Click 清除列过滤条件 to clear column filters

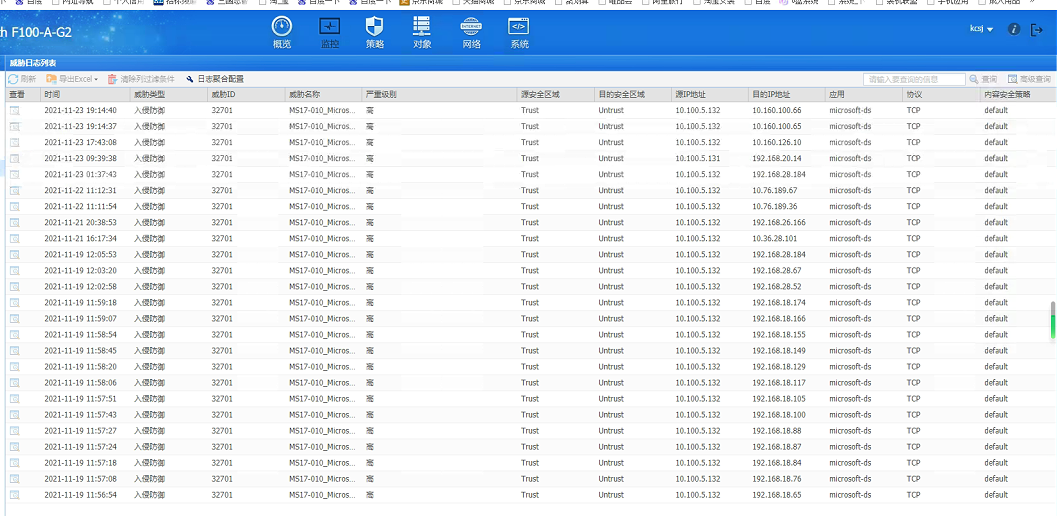tap(141, 79)
